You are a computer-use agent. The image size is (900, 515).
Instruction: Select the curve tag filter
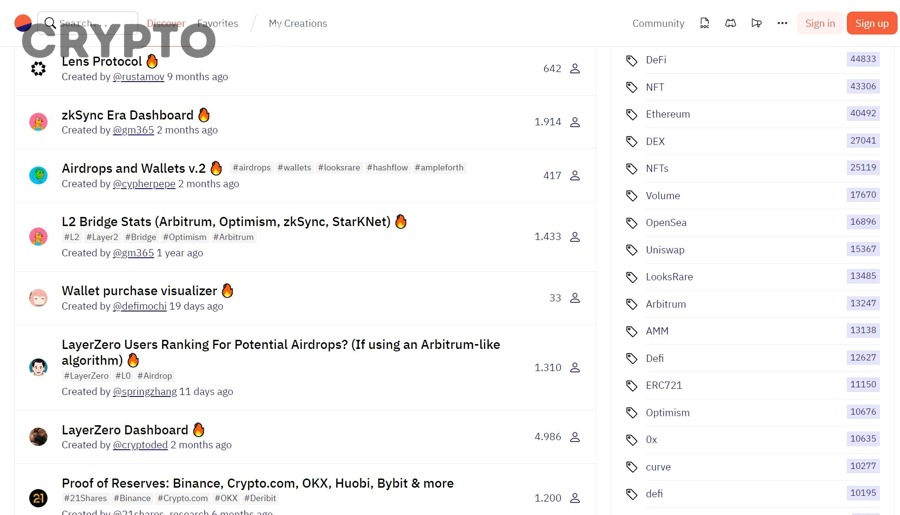click(x=658, y=467)
